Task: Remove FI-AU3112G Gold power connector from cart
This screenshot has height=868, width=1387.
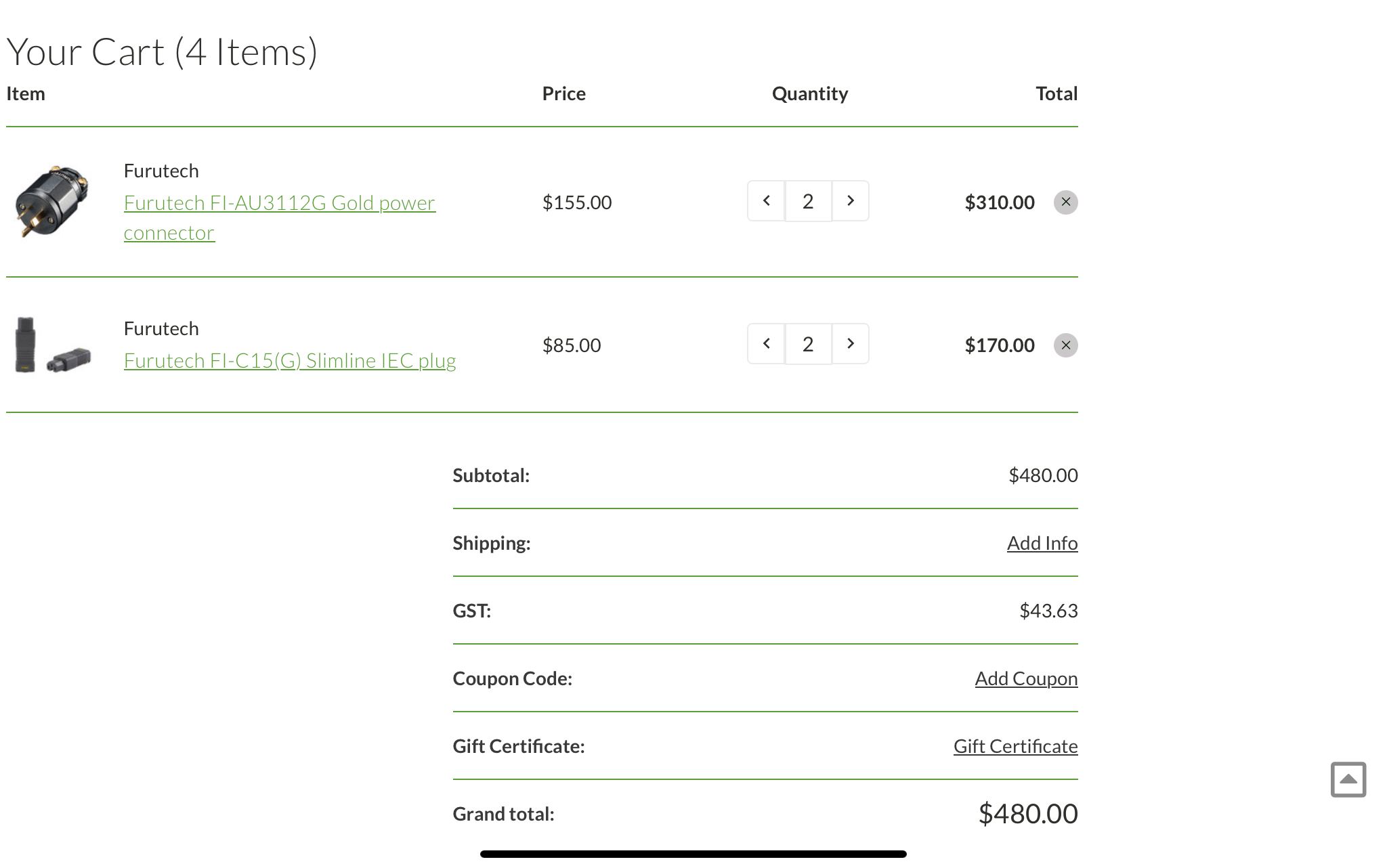Action: coord(1065,202)
